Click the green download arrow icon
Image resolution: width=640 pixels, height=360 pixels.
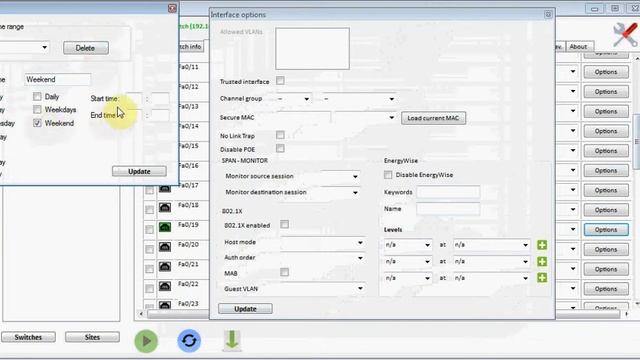[232, 340]
